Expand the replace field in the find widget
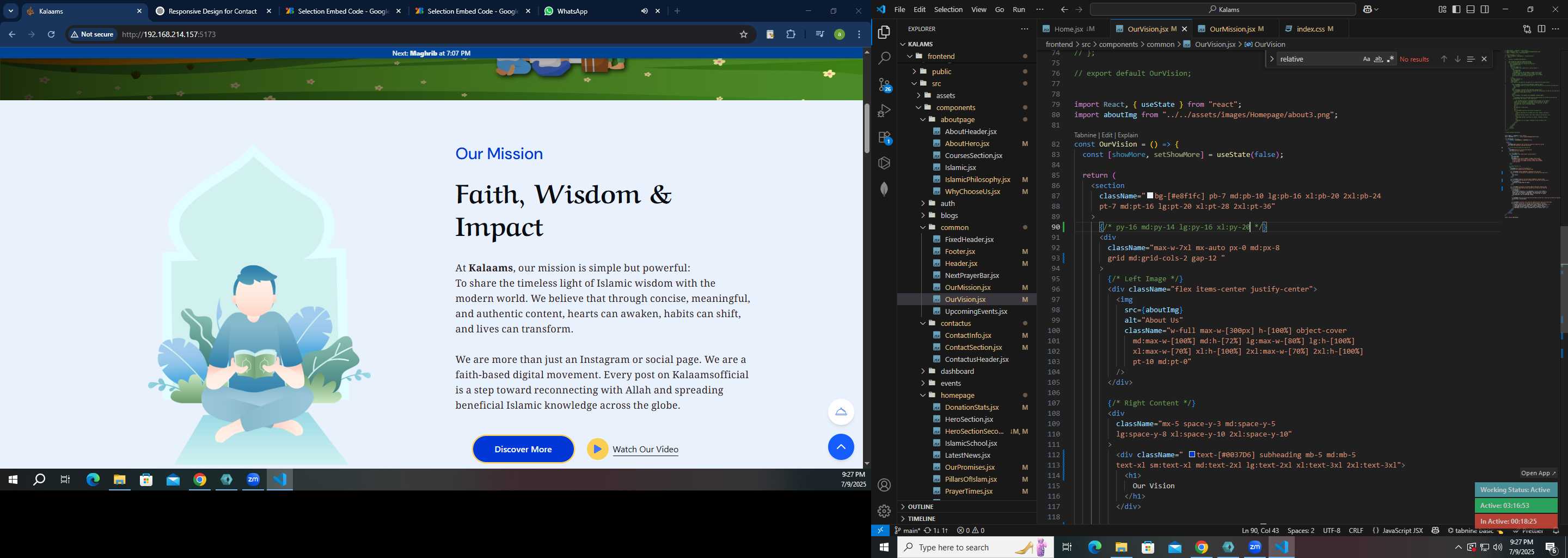 [1272, 59]
